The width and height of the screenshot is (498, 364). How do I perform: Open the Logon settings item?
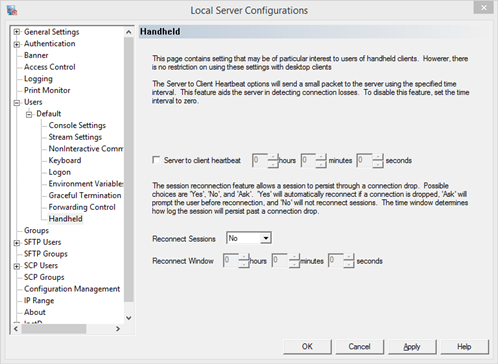coord(60,172)
